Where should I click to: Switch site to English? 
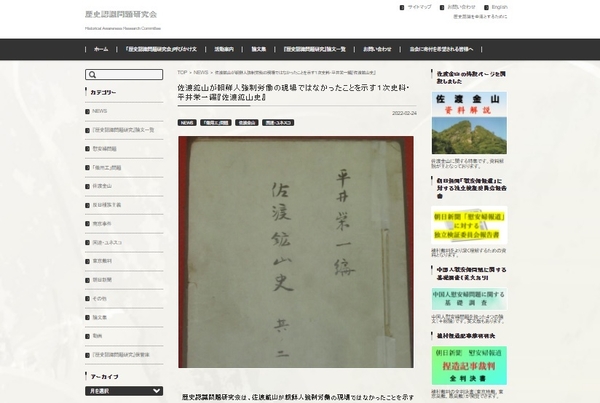pos(500,7)
